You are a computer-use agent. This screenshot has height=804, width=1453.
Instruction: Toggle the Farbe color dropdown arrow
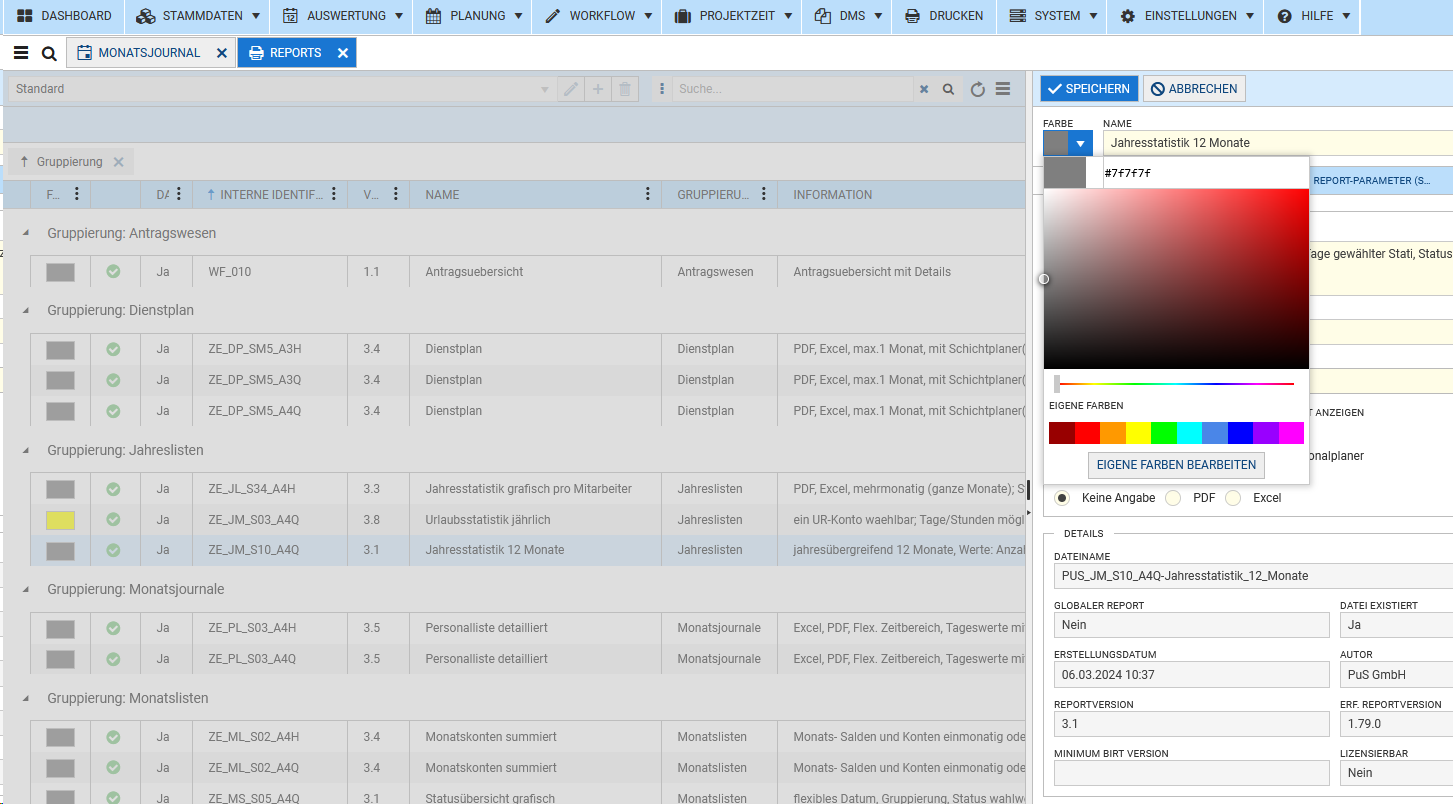1080,143
